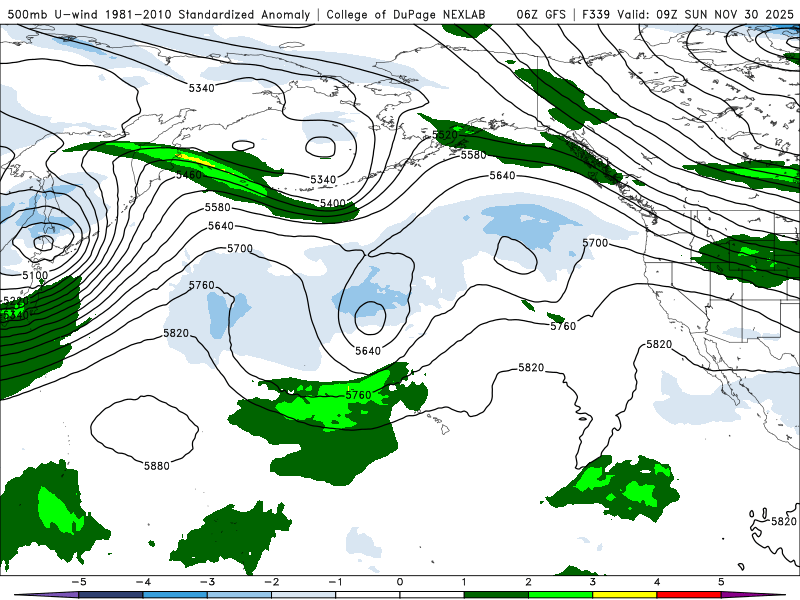Click the positive "5" color bar tick label
800x600 pixels.
point(721,582)
